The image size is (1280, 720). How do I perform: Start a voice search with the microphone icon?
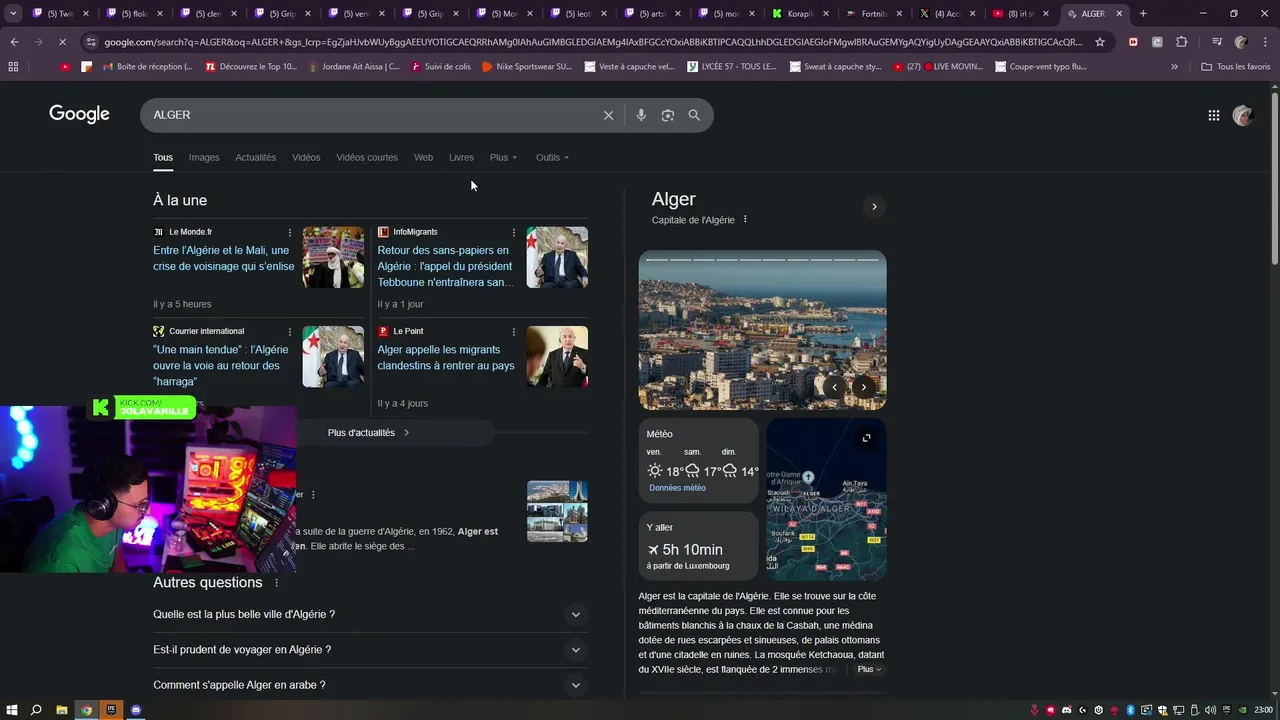coord(641,115)
